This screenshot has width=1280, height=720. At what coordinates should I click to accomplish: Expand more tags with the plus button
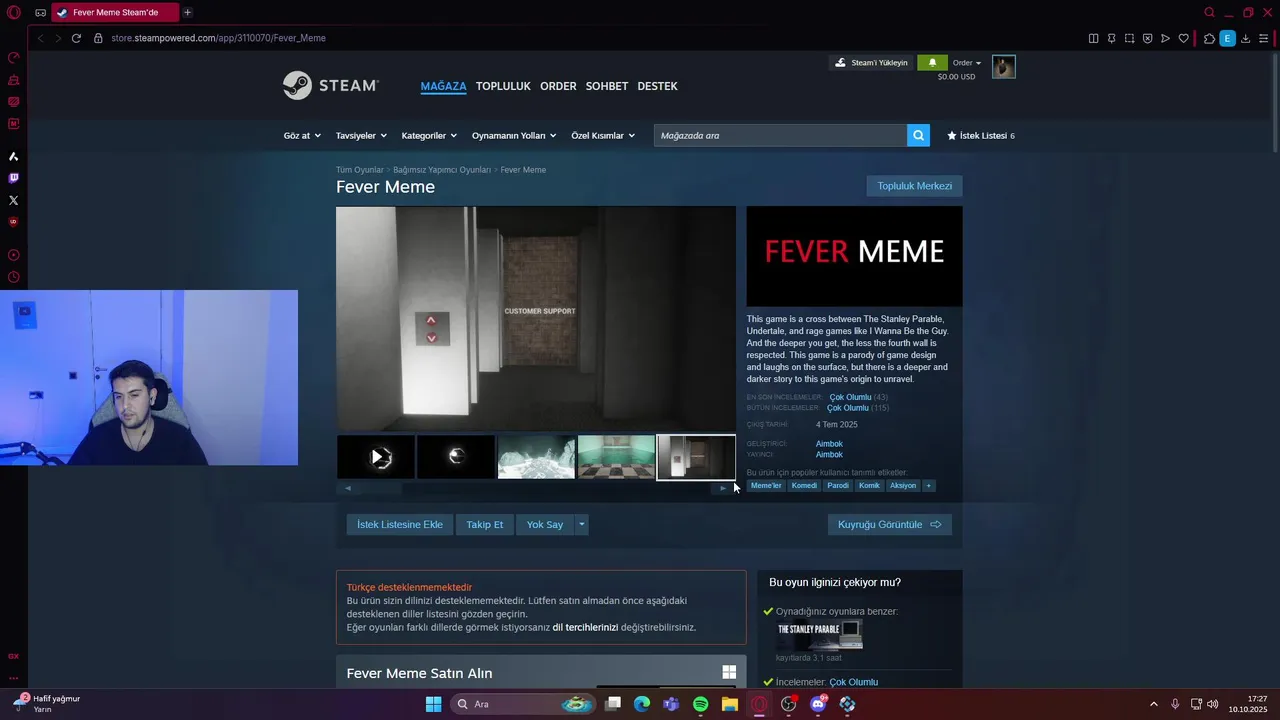click(928, 485)
